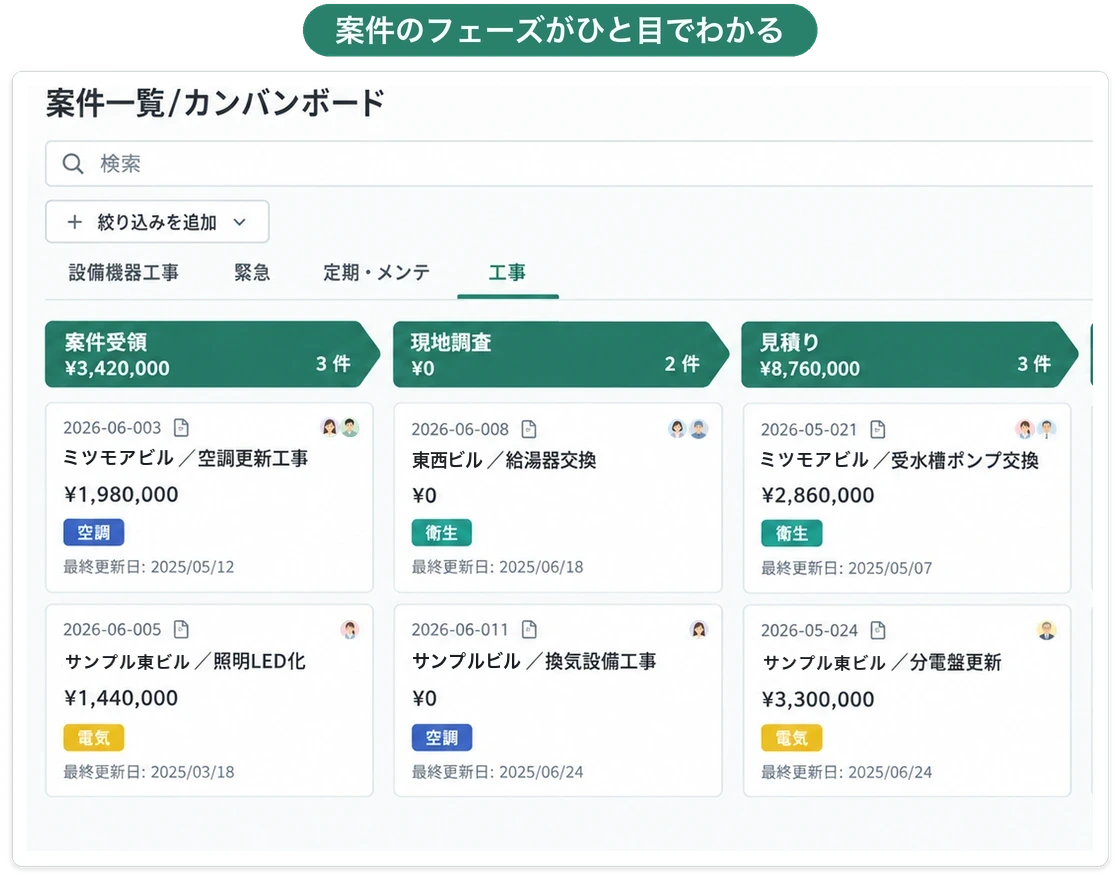
Task: Click 案件一覧/カンバンボード page title
Action: point(215,103)
